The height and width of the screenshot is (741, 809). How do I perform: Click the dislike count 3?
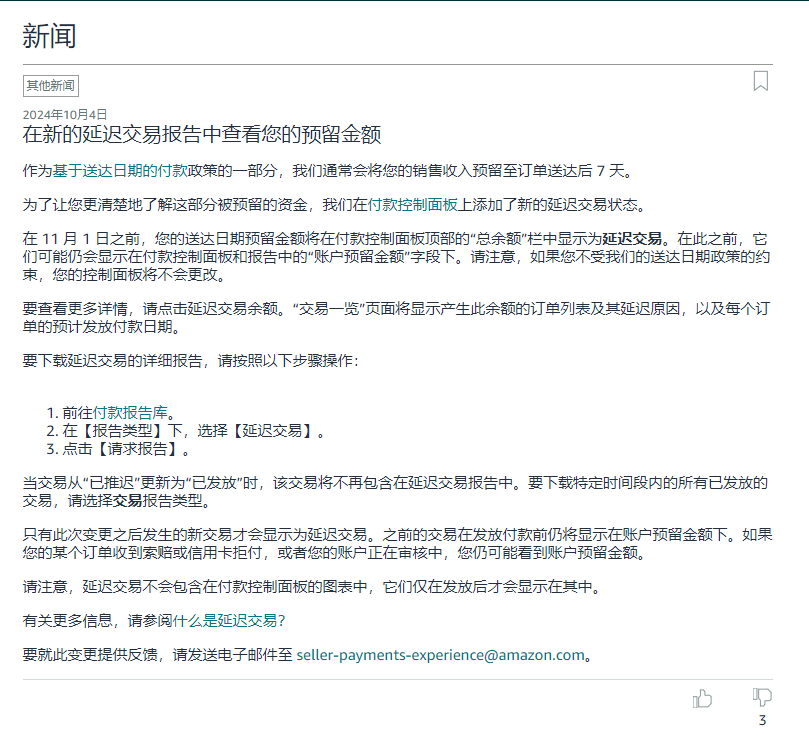click(x=762, y=720)
